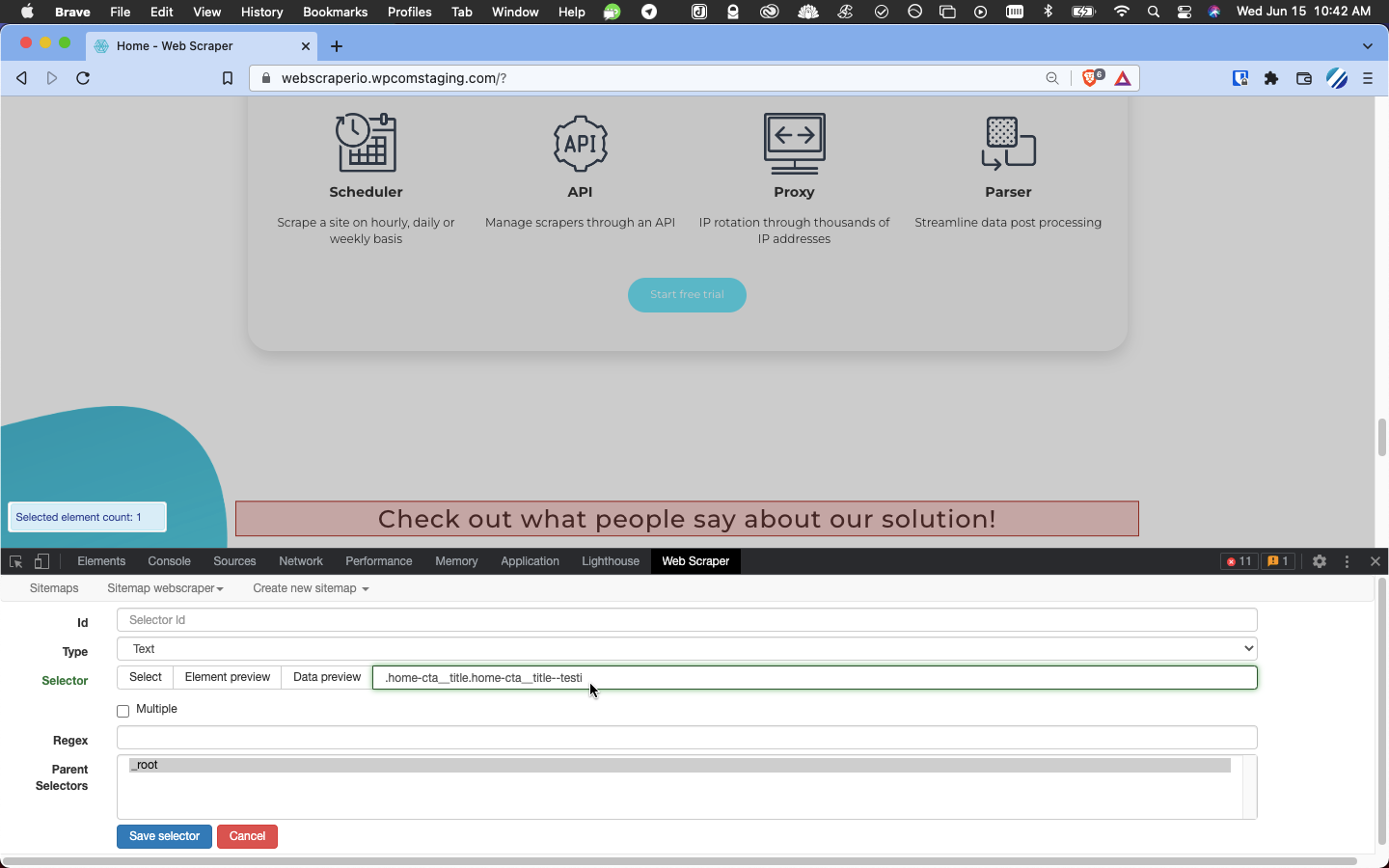Screen dimensions: 1389x868
Task: Click the bookmark icon beside the address bar
Action: click(x=228, y=78)
